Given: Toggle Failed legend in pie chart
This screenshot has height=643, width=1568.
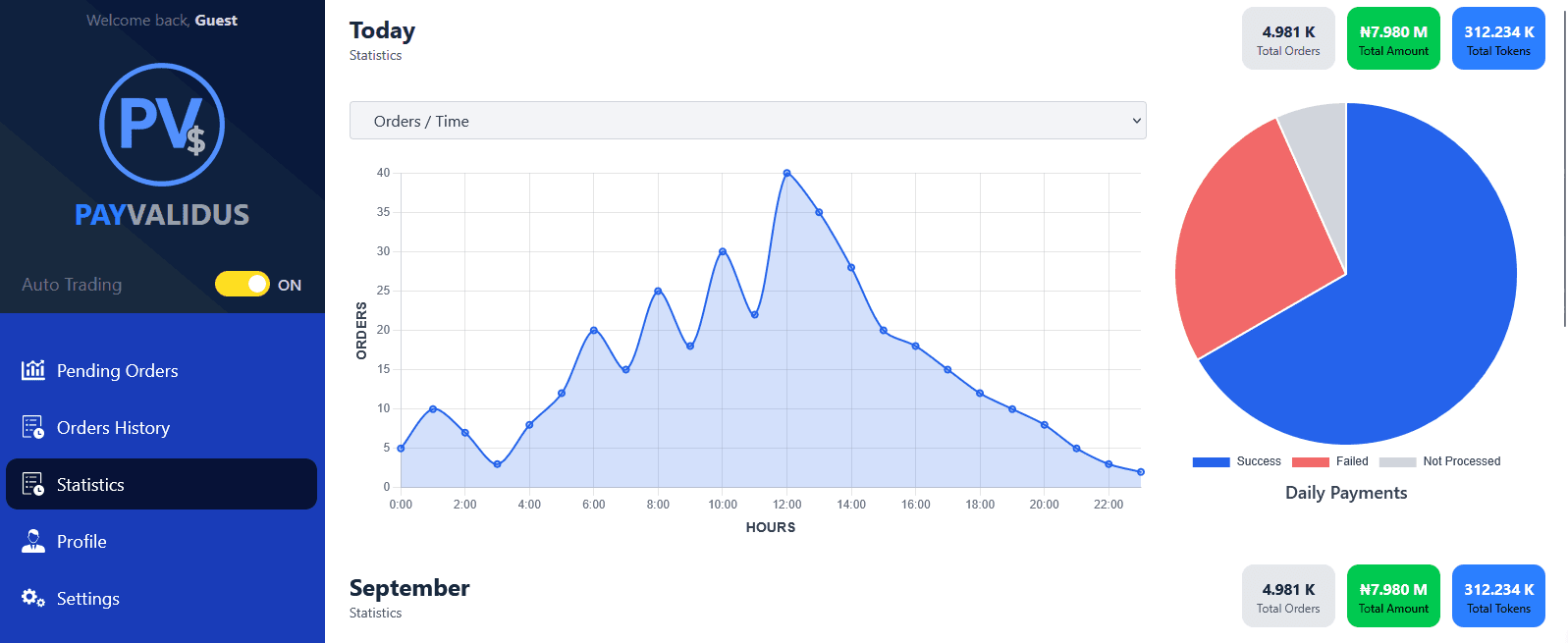Looking at the screenshot, I should pos(1330,461).
